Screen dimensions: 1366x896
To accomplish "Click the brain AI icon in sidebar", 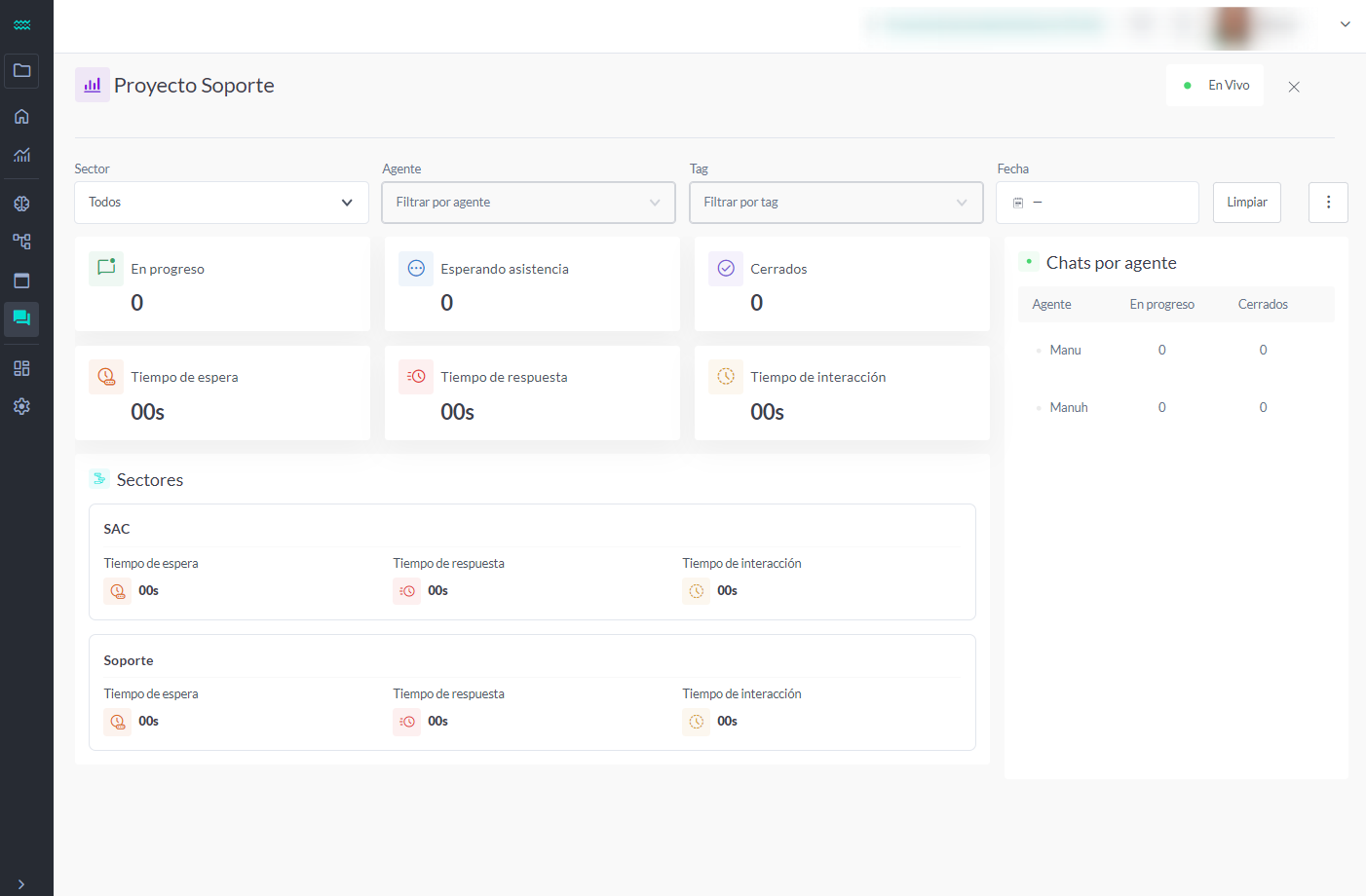I will (21, 204).
